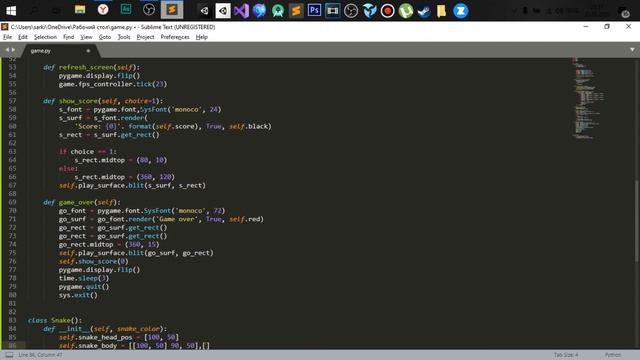This screenshot has width=640, height=360.
Task: Open the tab list dropdown arrow
Action: pos(632,50)
